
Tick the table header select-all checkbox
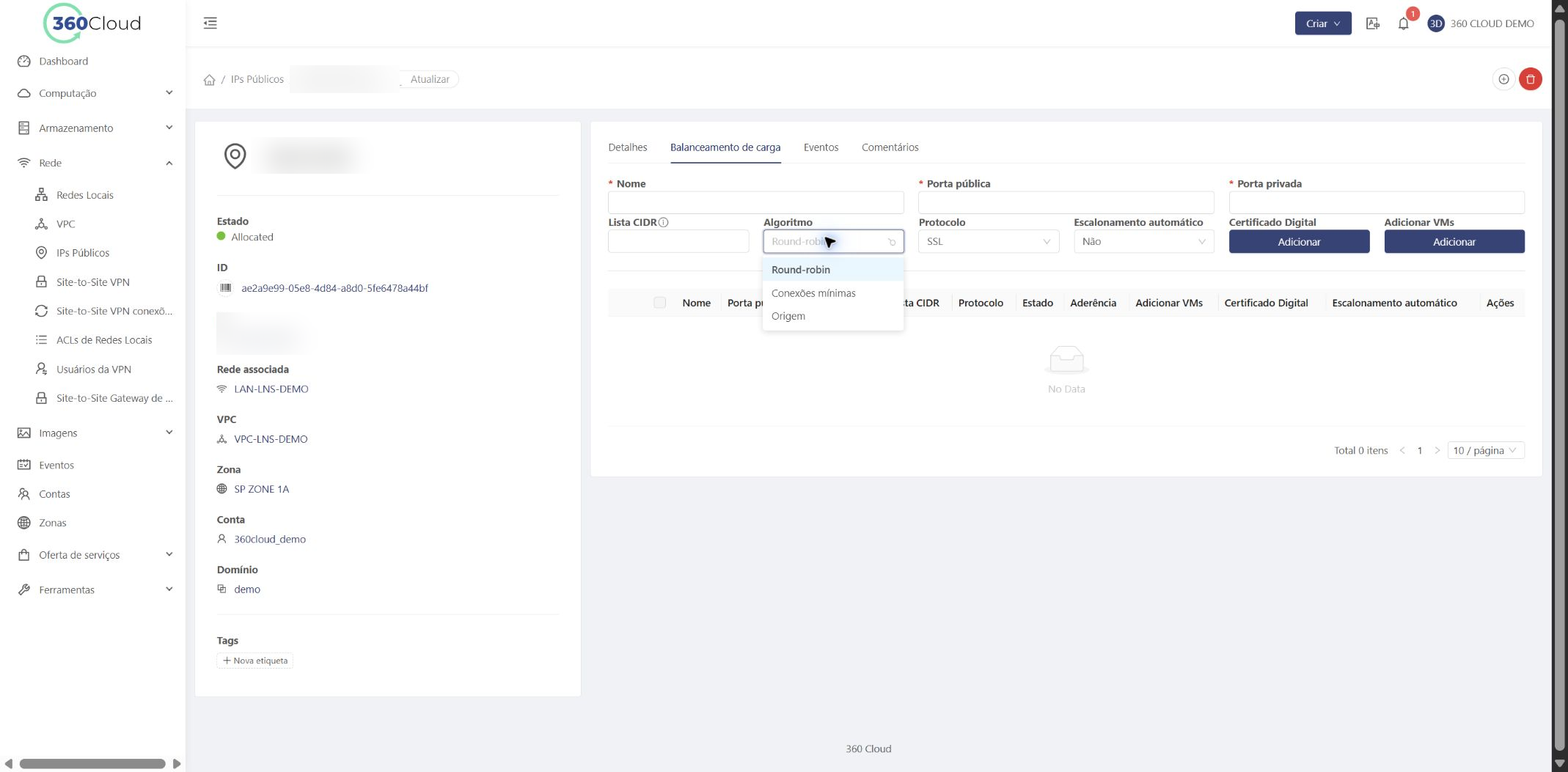tap(659, 303)
